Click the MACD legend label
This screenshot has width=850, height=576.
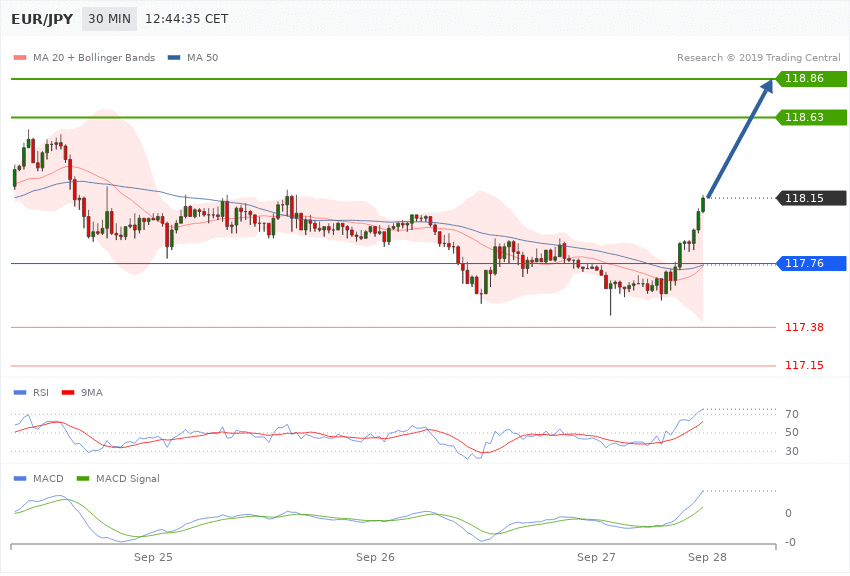[x=48, y=479]
